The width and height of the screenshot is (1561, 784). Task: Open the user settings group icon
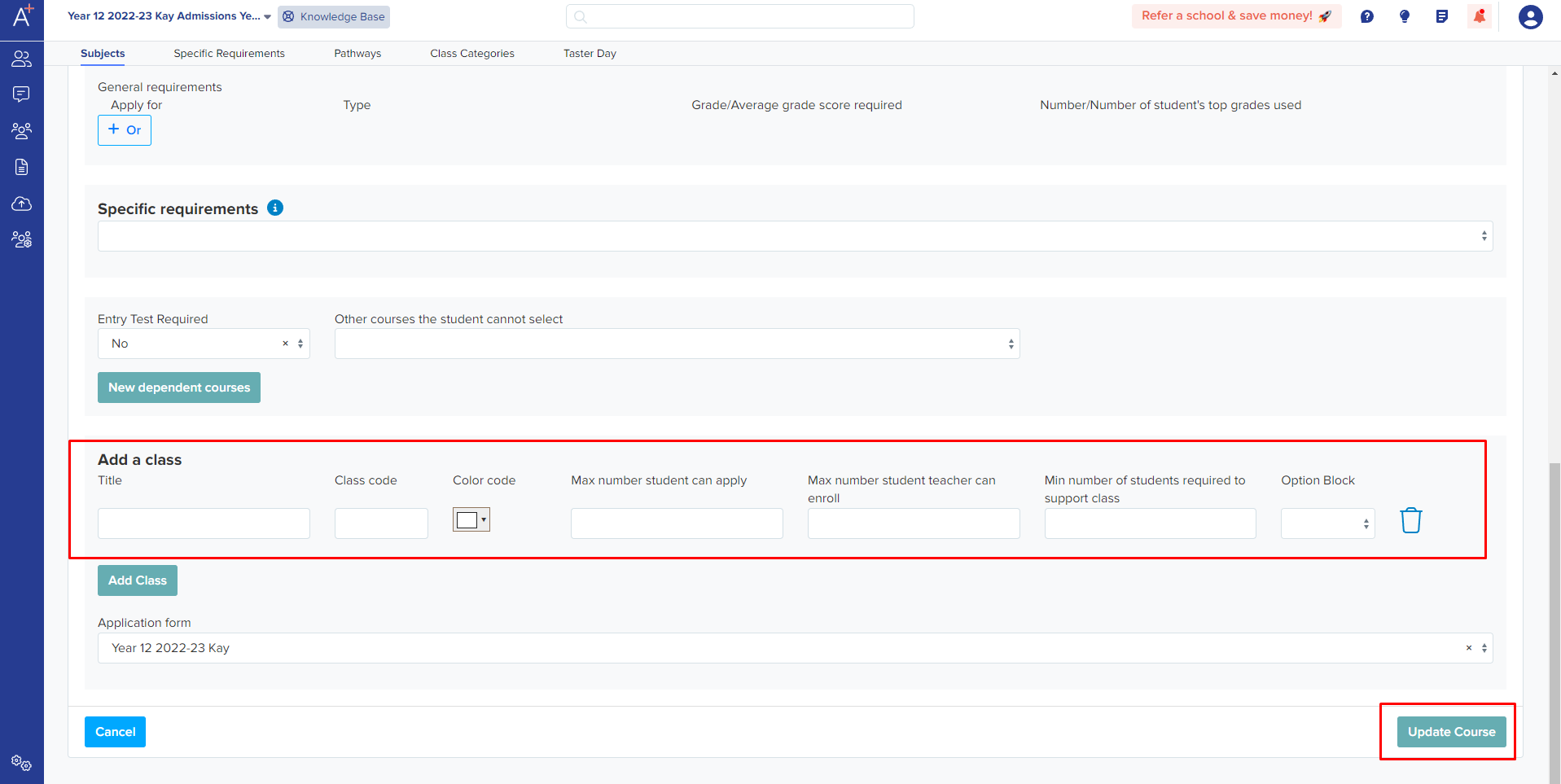[22, 239]
